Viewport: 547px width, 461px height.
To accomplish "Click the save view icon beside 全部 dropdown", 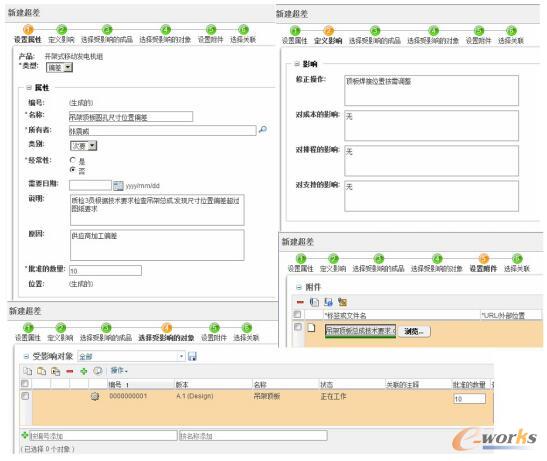I will (x=192, y=356).
